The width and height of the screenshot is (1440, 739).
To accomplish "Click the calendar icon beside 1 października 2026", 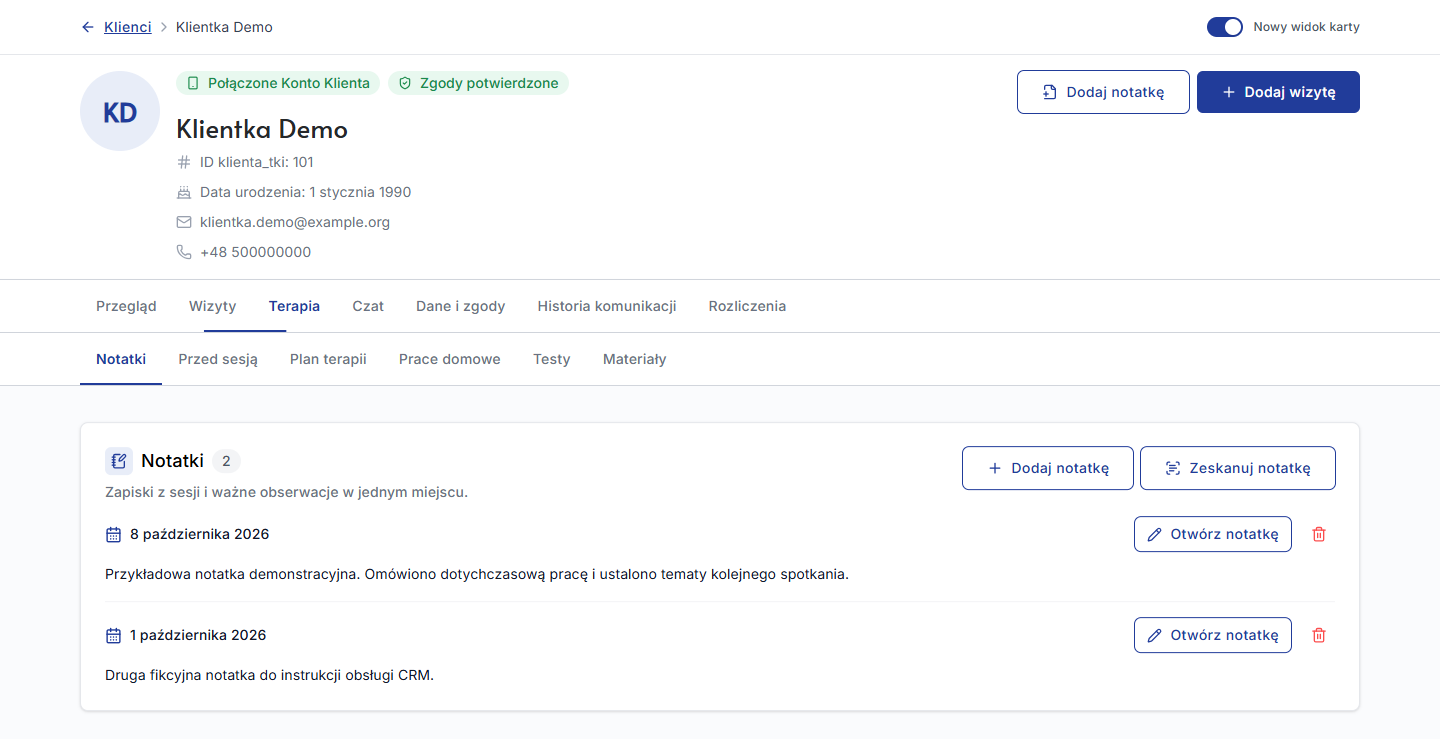I will (113, 635).
